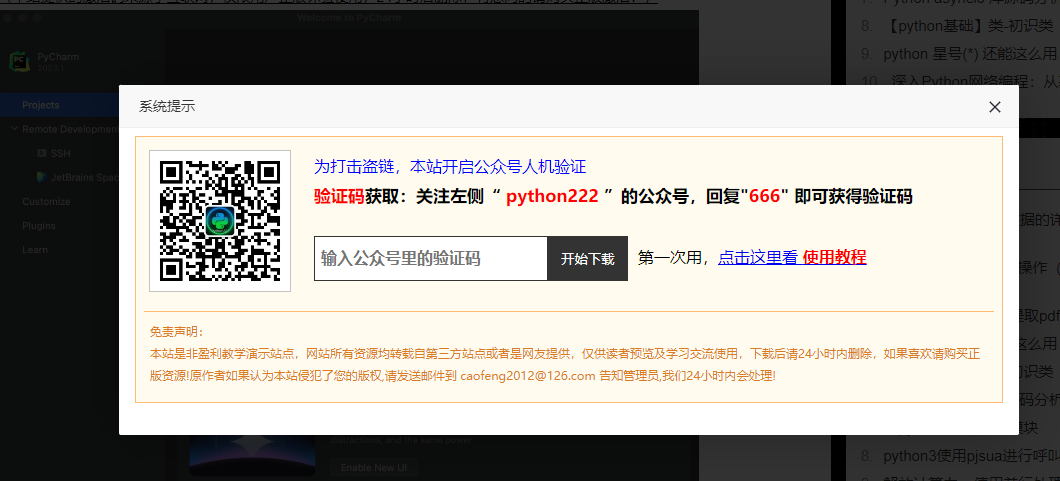The height and width of the screenshot is (481, 1060).
Task: Switch to the Customize tab
Action: click(46, 201)
